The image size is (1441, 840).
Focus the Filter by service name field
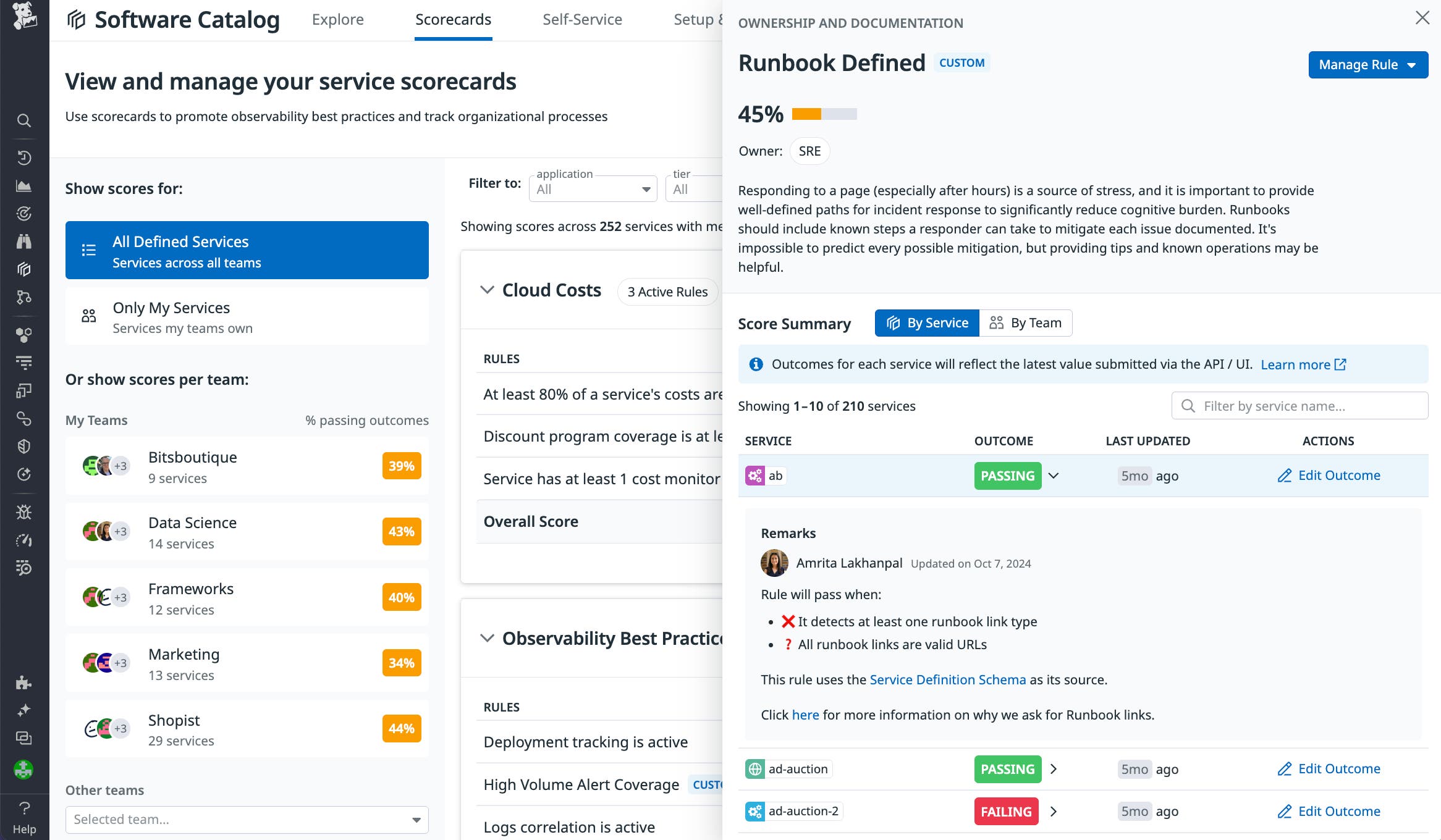(1304, 406)
